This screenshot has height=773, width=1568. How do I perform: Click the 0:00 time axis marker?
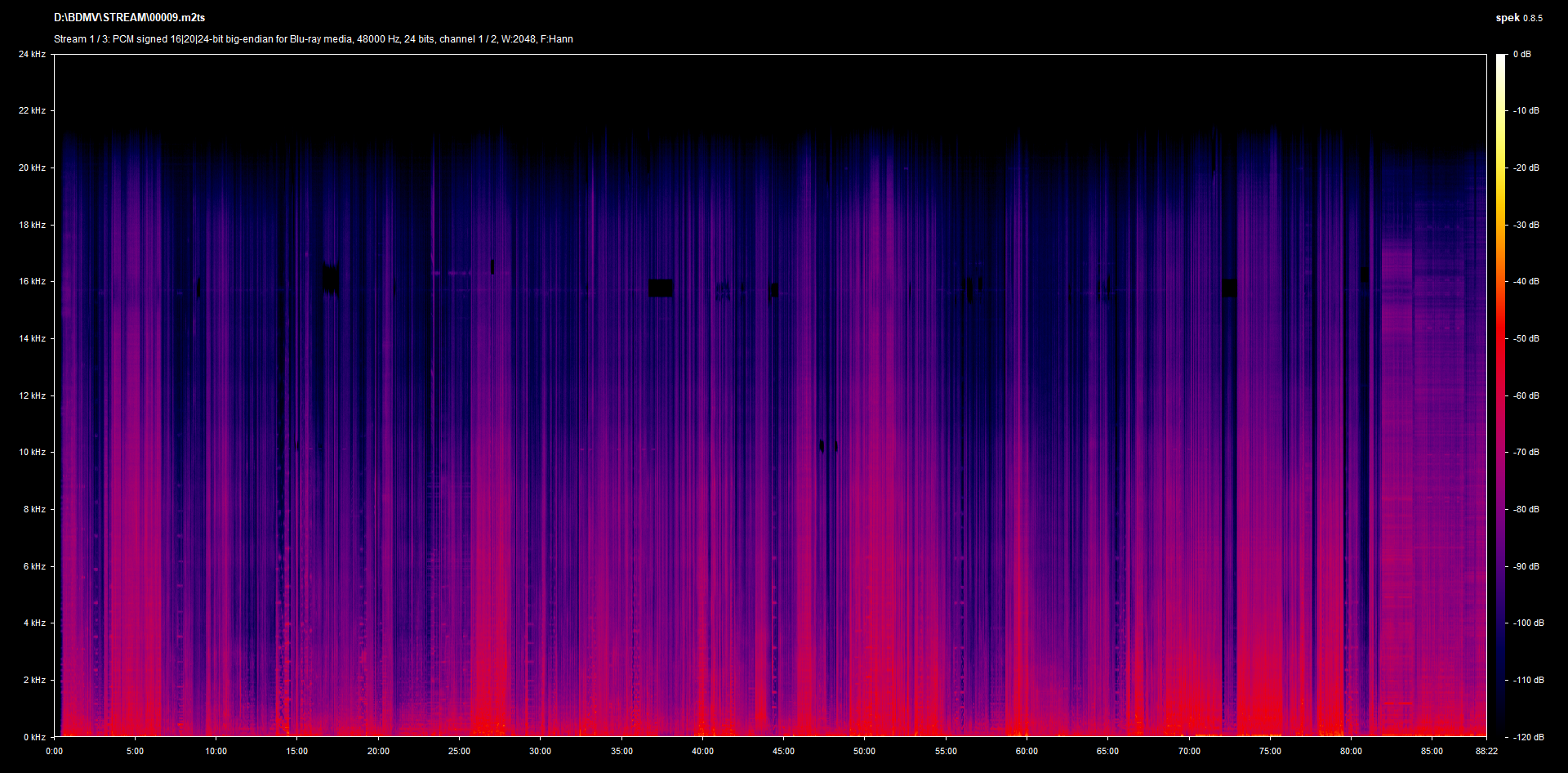pyautogui.click(x=54, y=751)
